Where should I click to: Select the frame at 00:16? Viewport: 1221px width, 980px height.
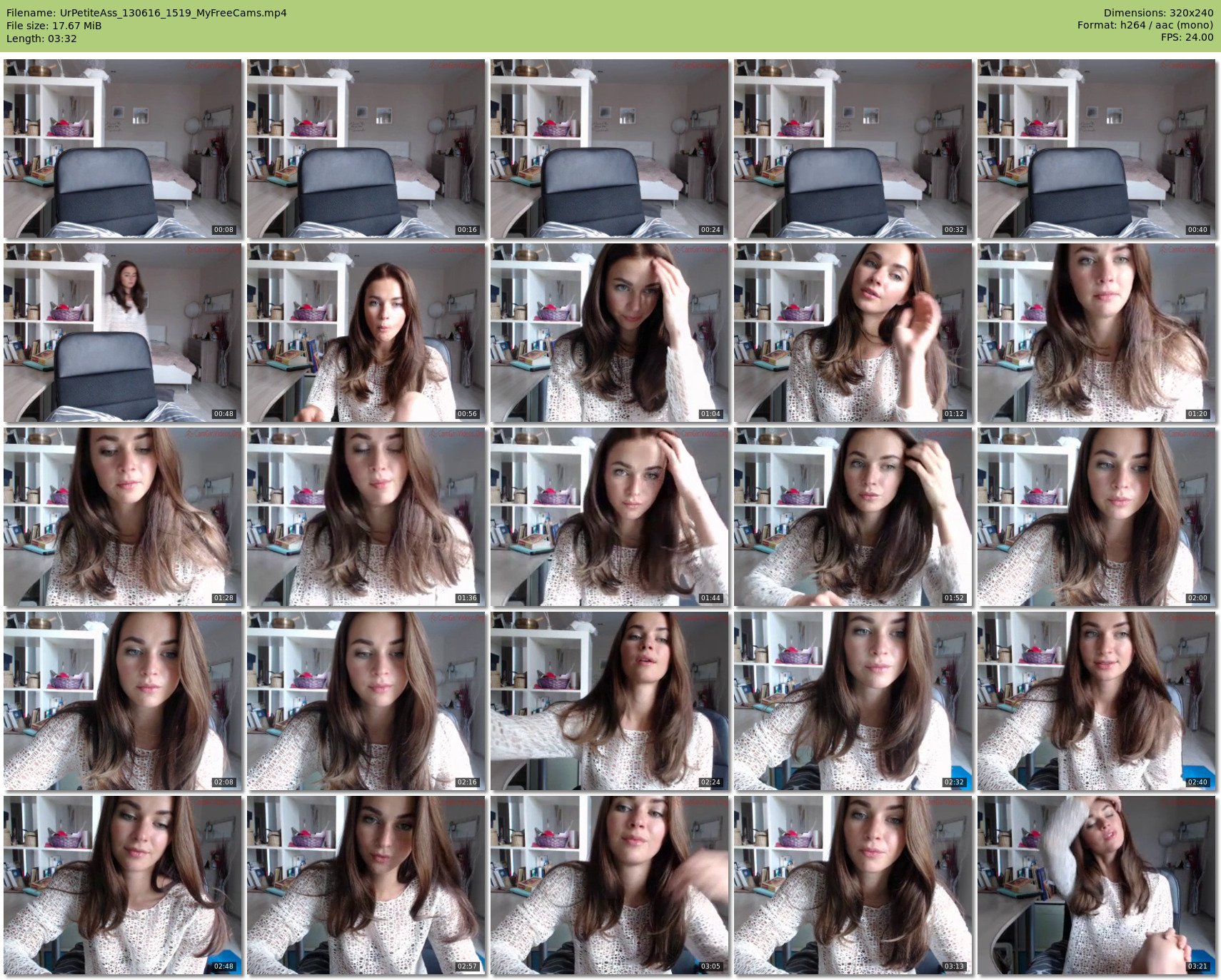pos(366,148)
